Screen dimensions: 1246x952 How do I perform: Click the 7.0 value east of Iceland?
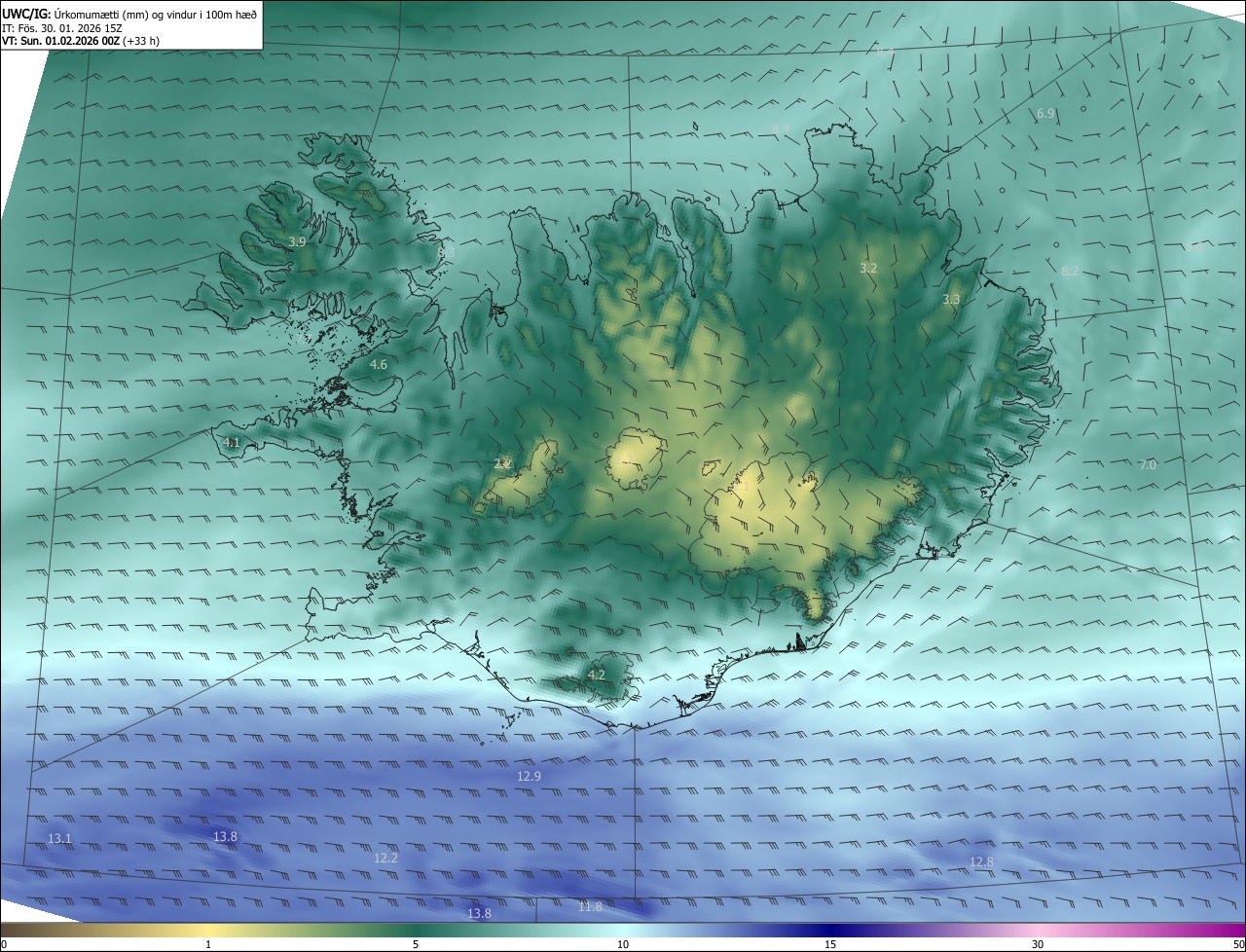pyautogui.click(x=1148, y=465)
